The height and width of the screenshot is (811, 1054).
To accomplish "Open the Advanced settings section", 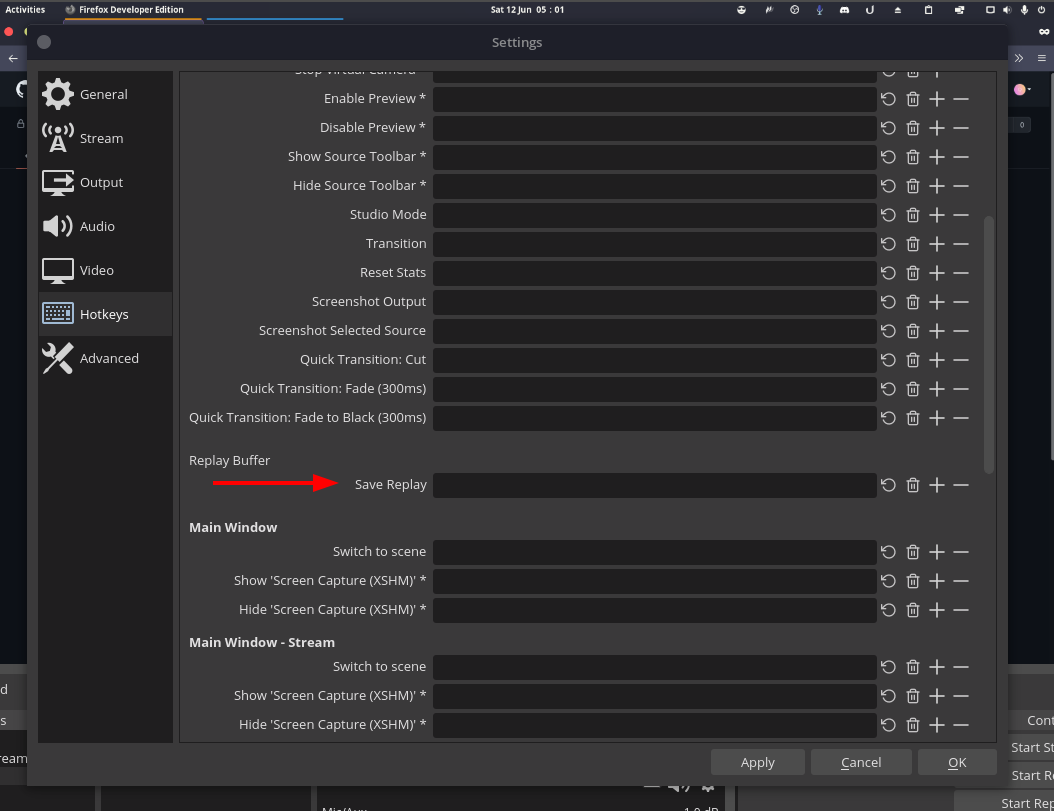I will tap(105, 358).
